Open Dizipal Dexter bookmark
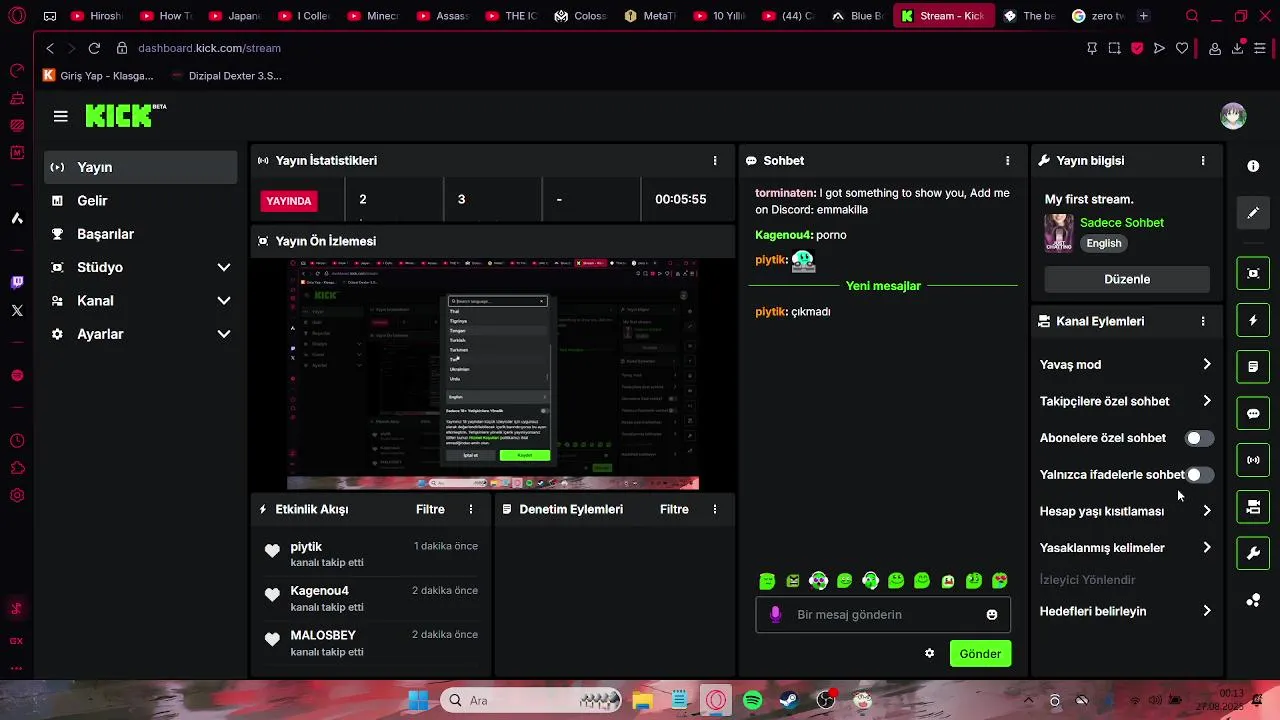 tap(227, 76)
